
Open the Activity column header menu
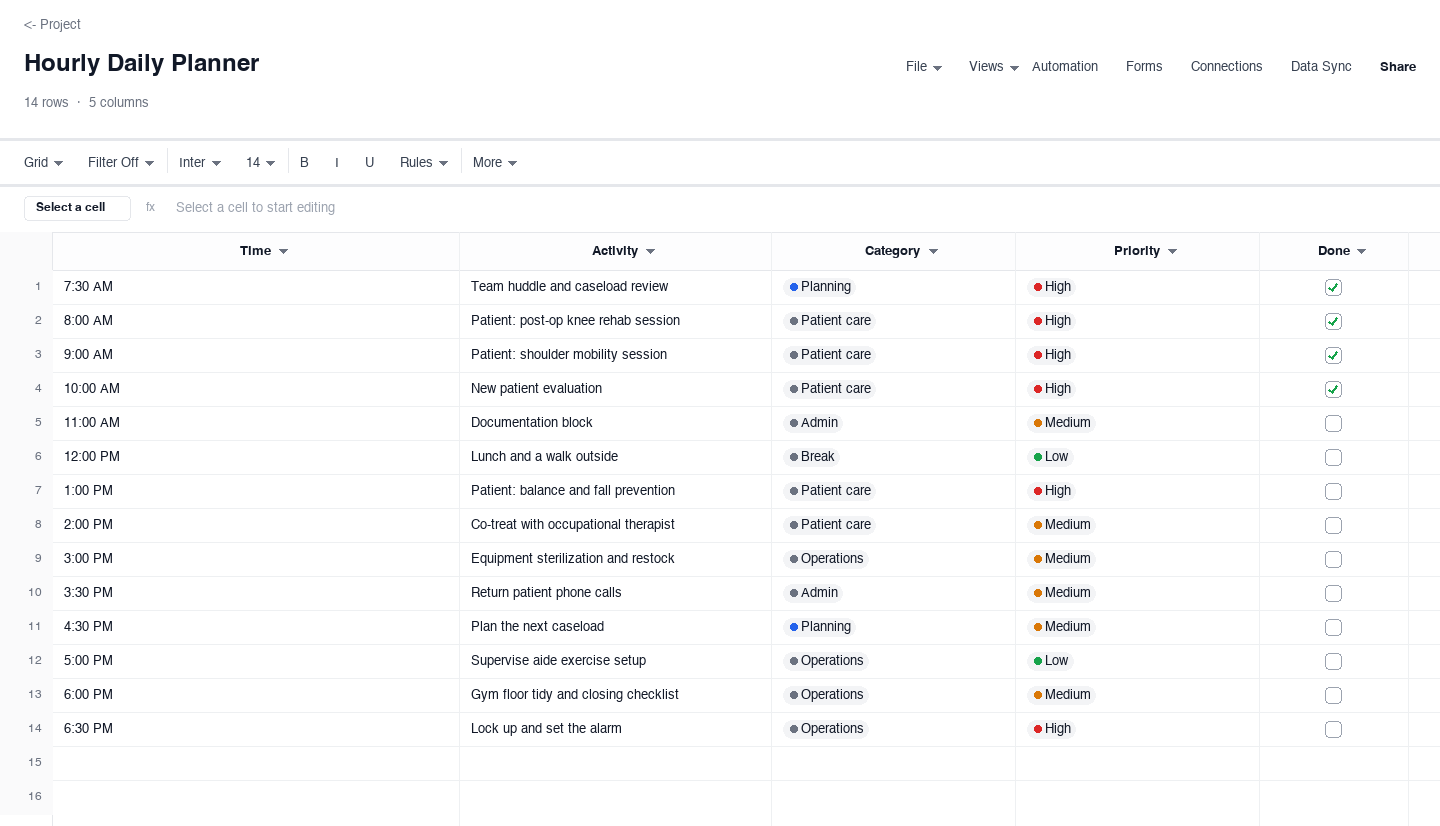(650, 252)
